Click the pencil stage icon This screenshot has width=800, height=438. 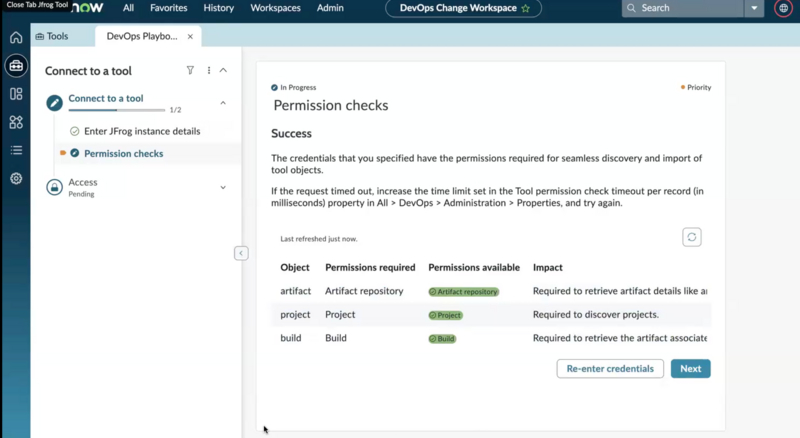[54, 103]
